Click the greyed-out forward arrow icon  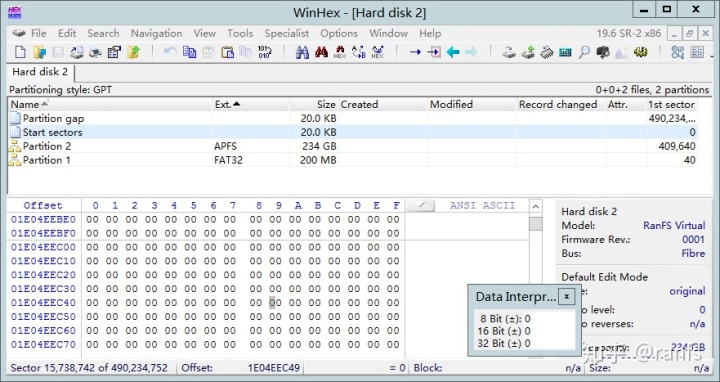[471, 52]
